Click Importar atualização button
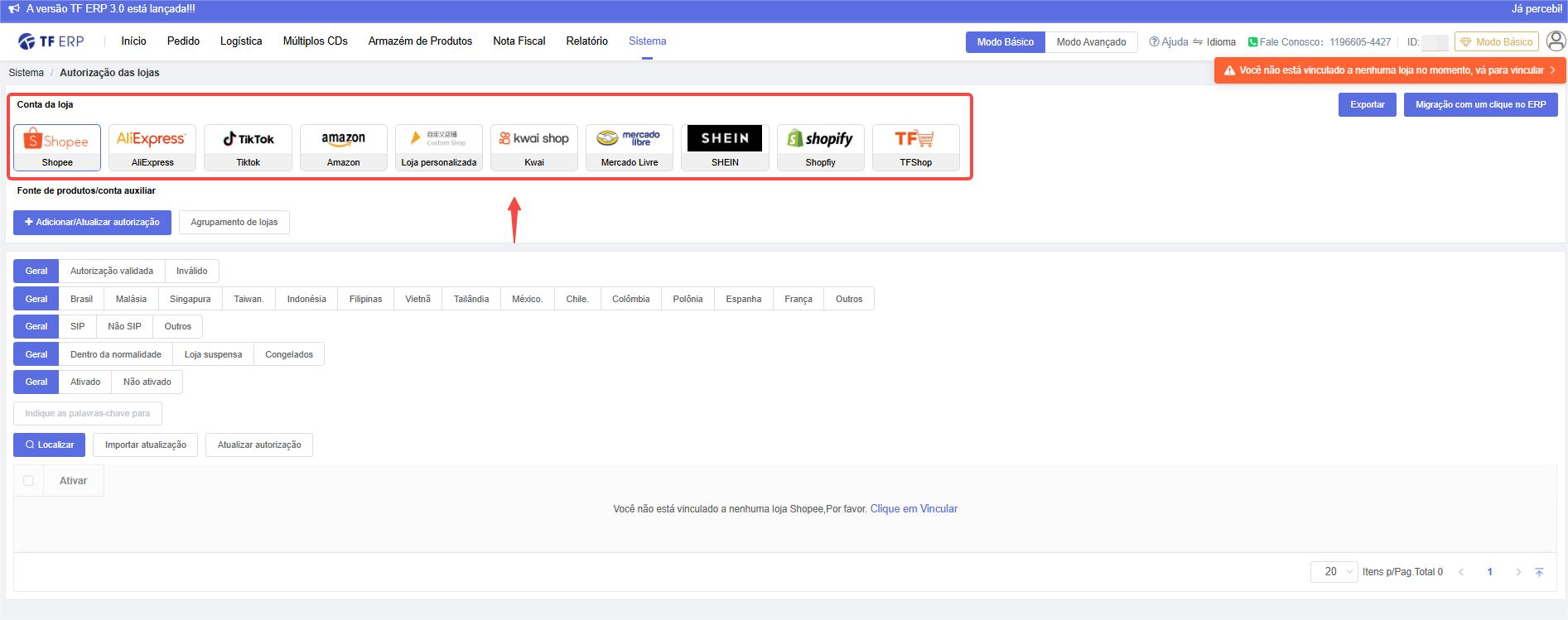Image resolution: width=1568 pixels, height=620 pixels. pyautogui.click(x=146, y=445)
